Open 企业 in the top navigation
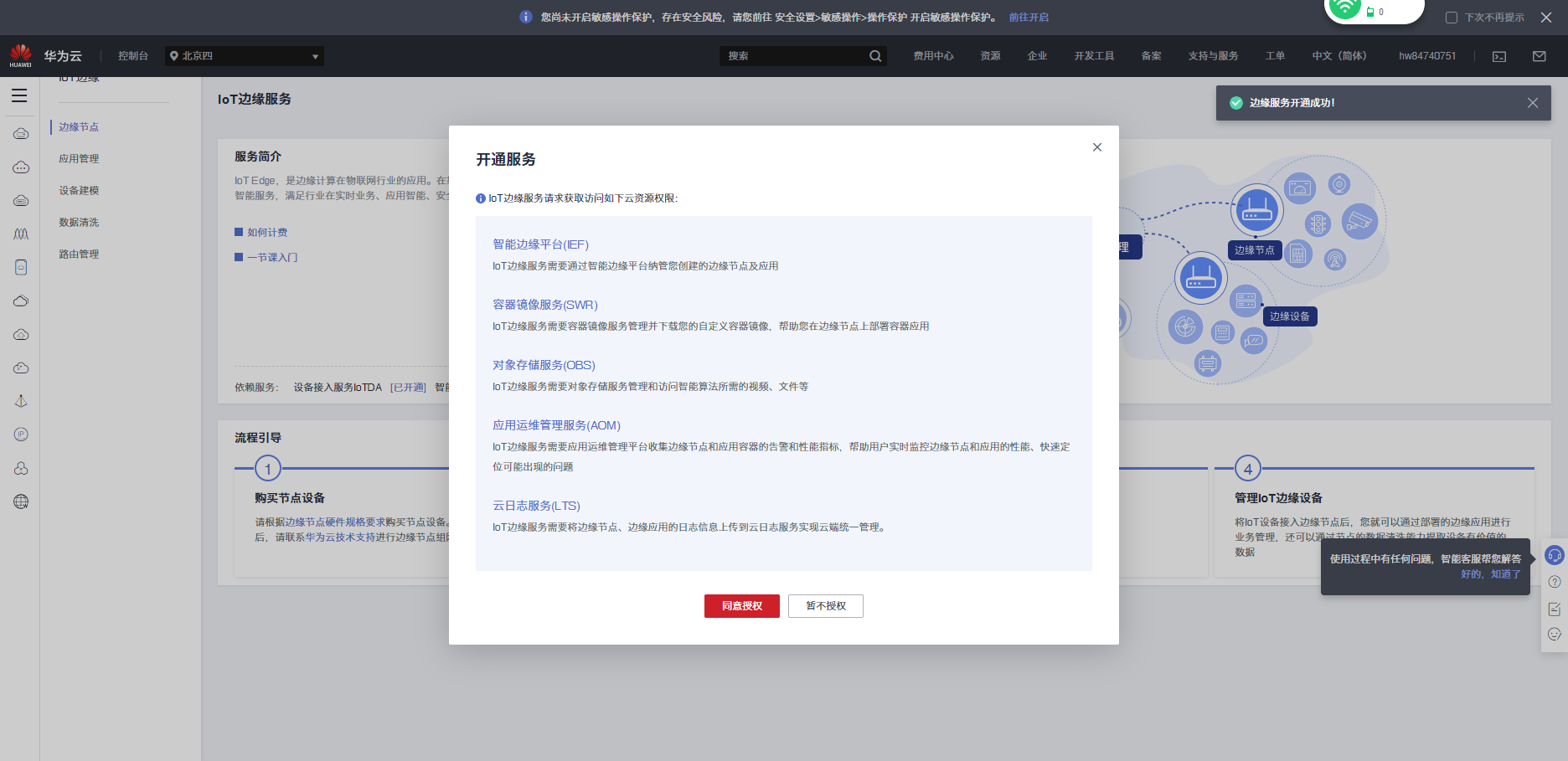Viewport: 1568px width, 761px height. [1037, 56]
